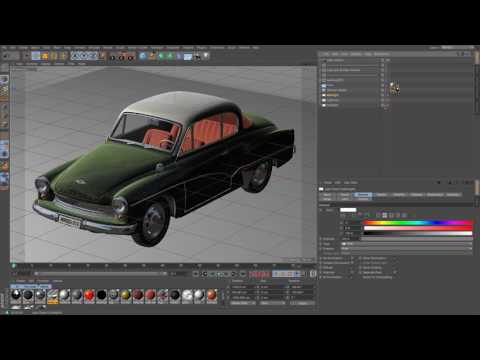Open the Project tab in second tab row
This screenshot has height=360, width=480.
[x=363, y=199]
